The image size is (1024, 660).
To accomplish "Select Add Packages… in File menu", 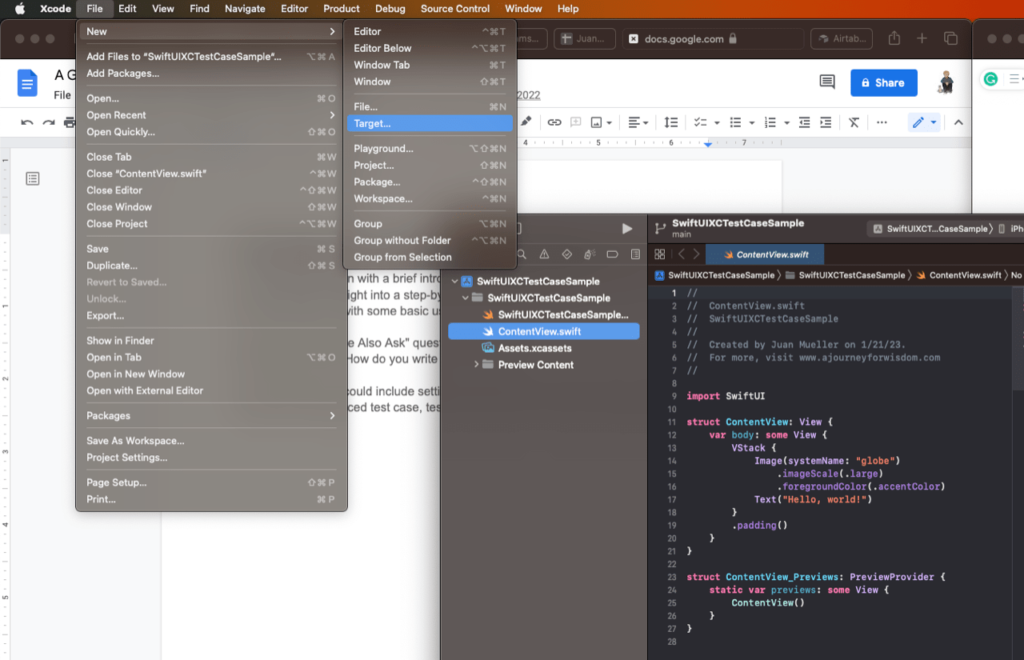I will tap(210, 73).
